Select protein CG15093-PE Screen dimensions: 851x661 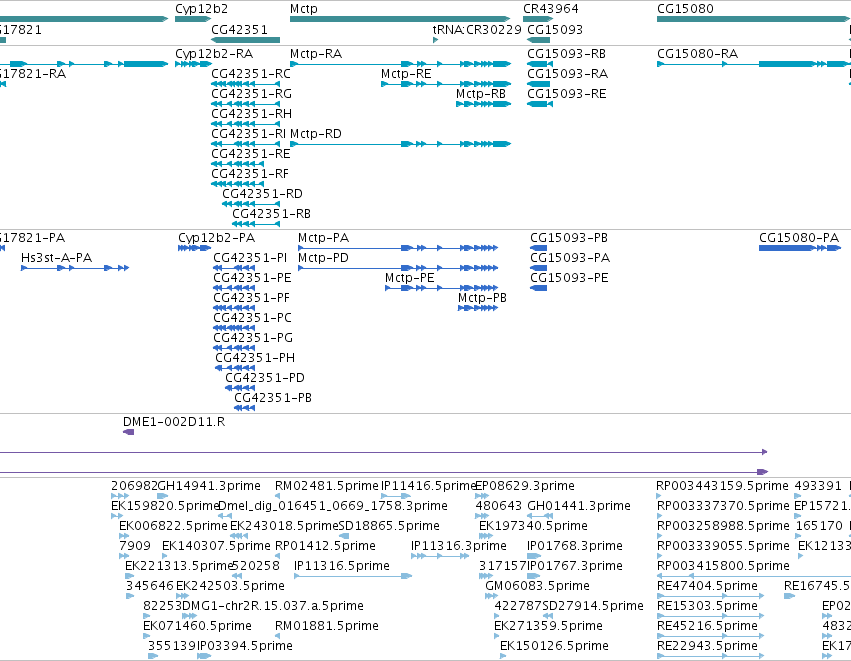coord(569,278)
